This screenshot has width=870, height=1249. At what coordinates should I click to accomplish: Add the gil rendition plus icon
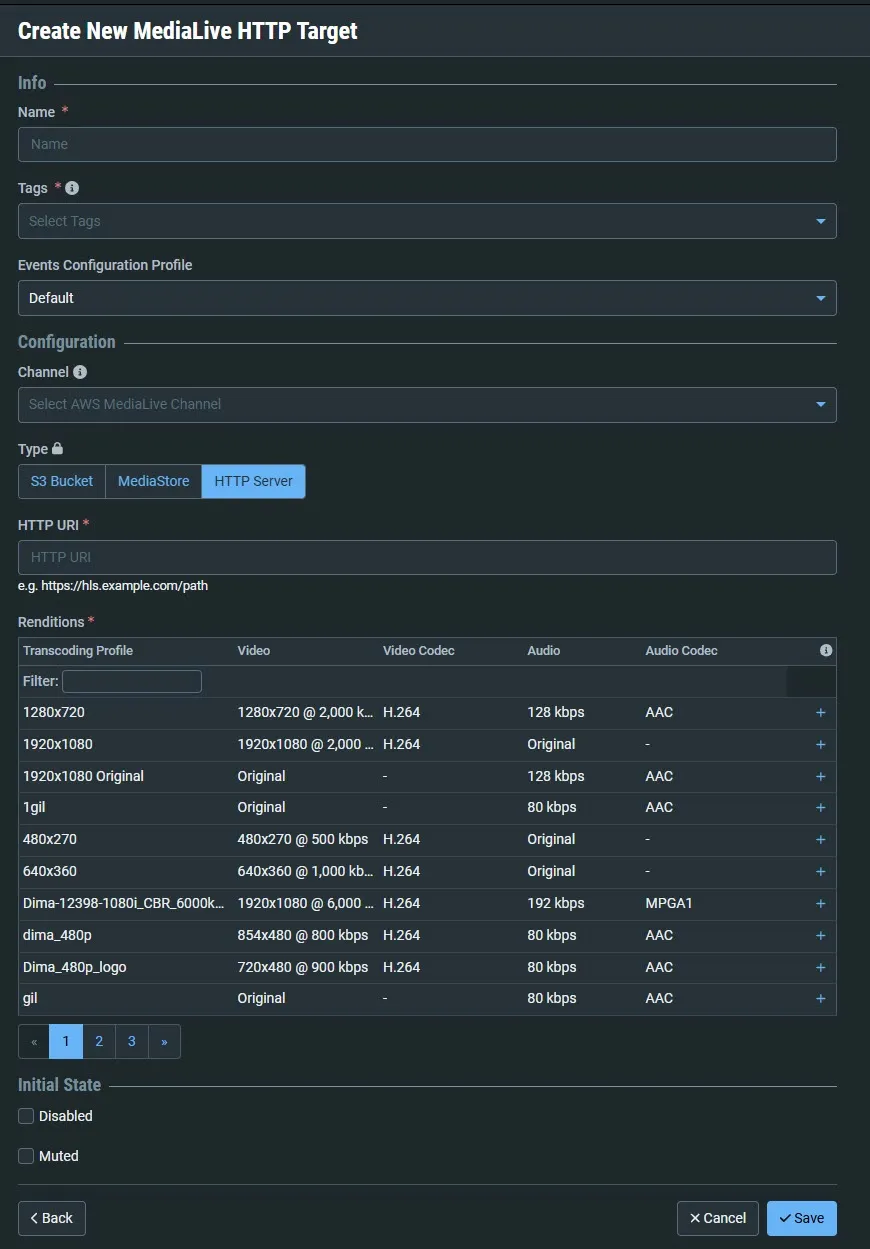821,999
